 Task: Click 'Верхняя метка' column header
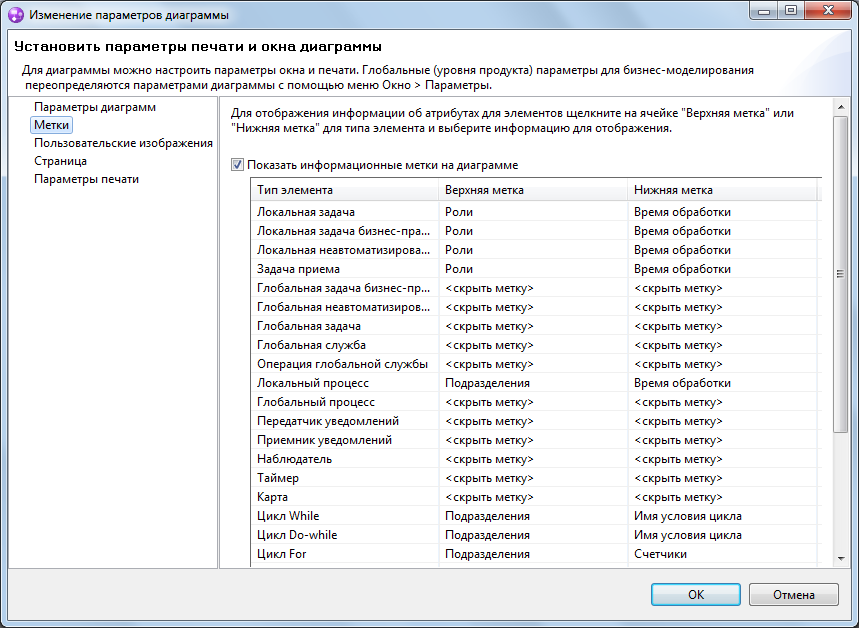point(532,190)
